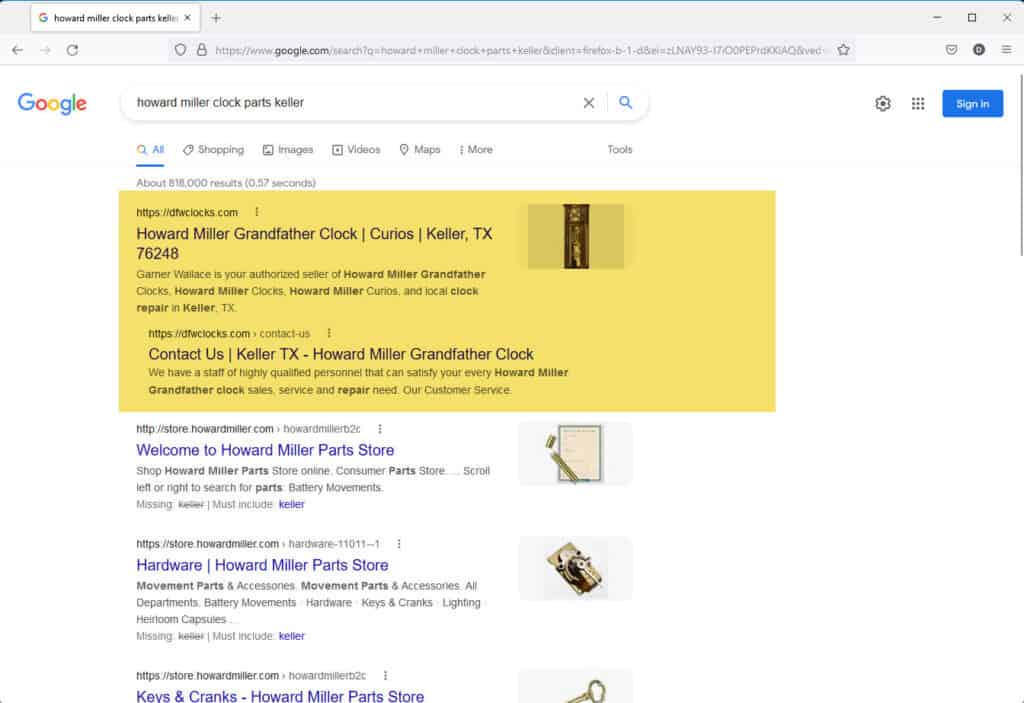Screen dimensions: 1024x703
Task: Open the Firefox account avatar icon
Action: [x=978, y=50]
